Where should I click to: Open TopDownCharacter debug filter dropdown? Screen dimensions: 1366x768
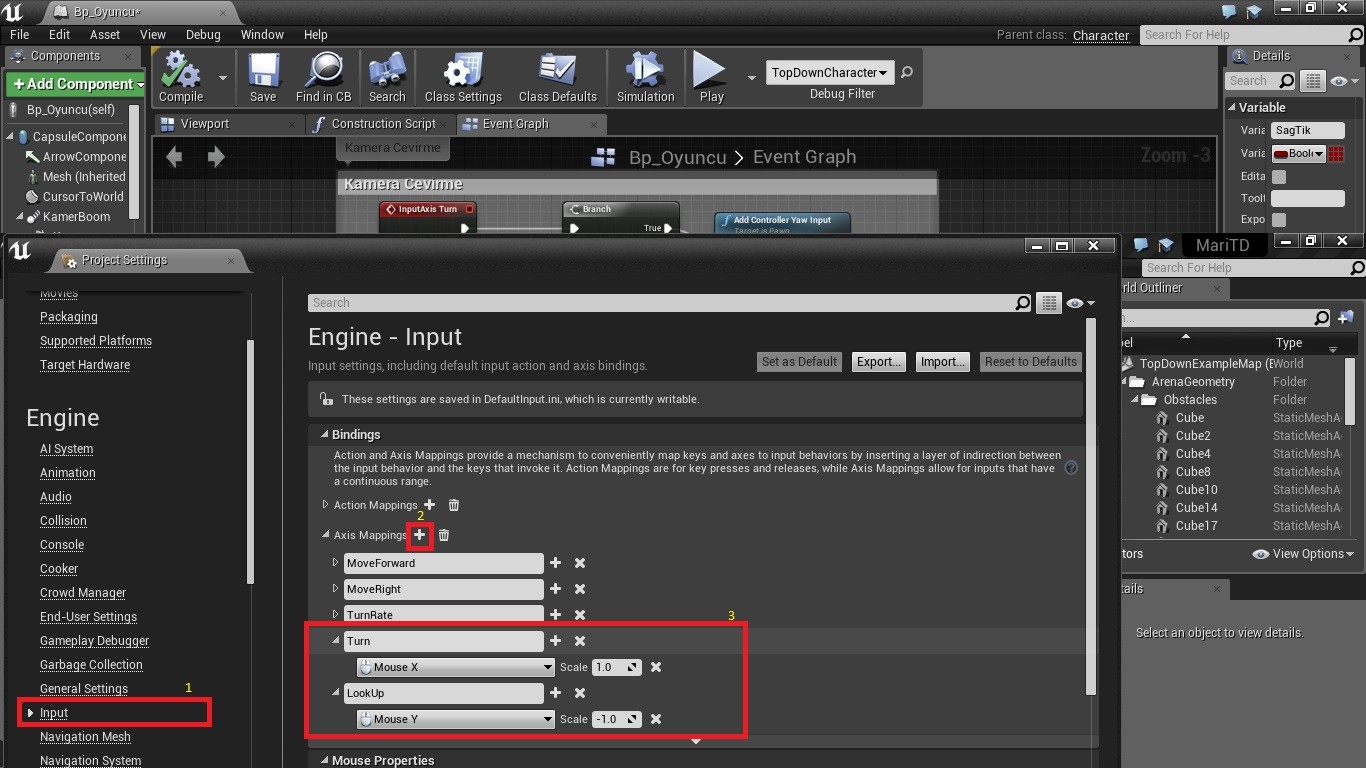pyautogui.click(x=829, y=72)
